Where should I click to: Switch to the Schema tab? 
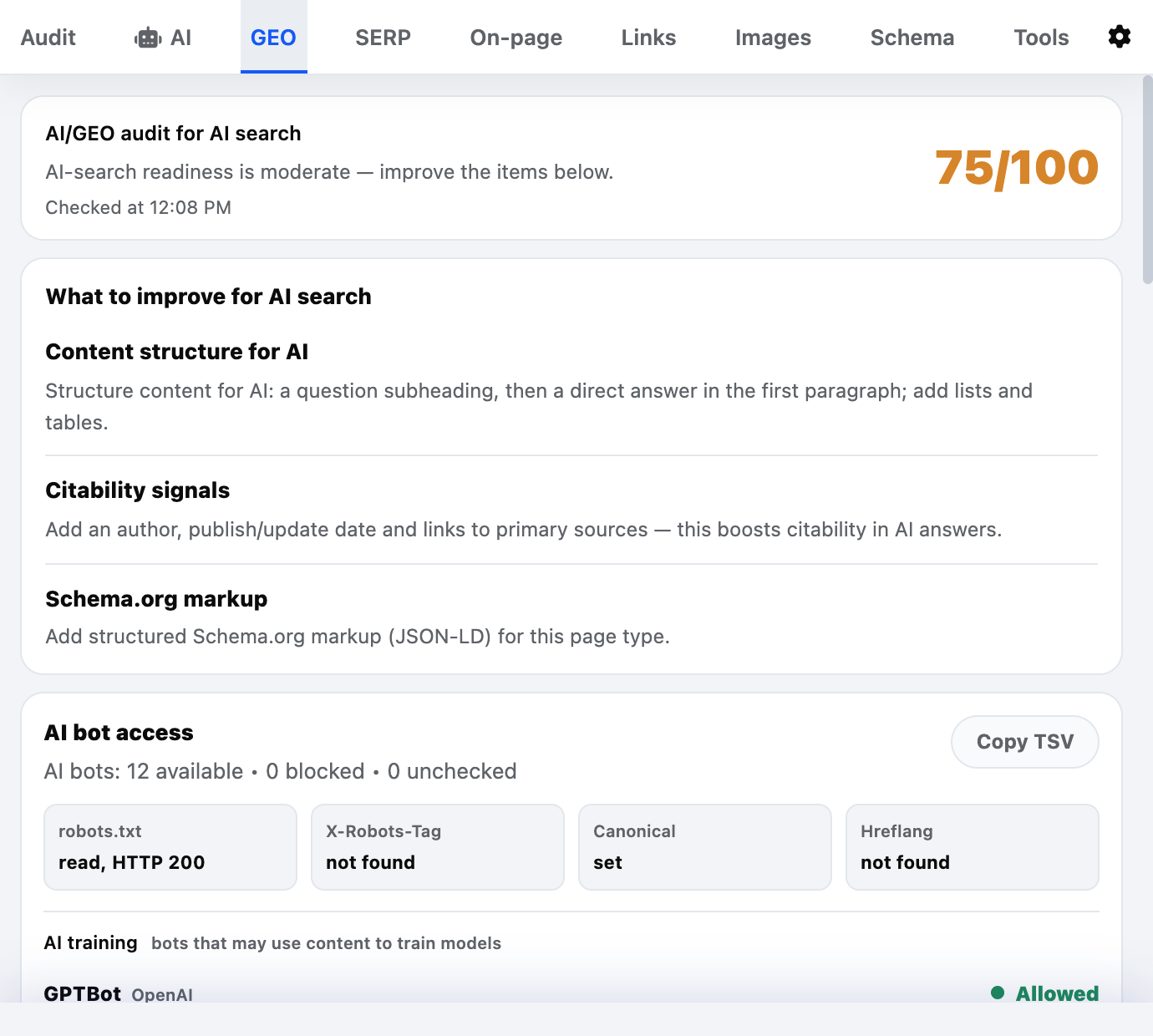(912, 38)
